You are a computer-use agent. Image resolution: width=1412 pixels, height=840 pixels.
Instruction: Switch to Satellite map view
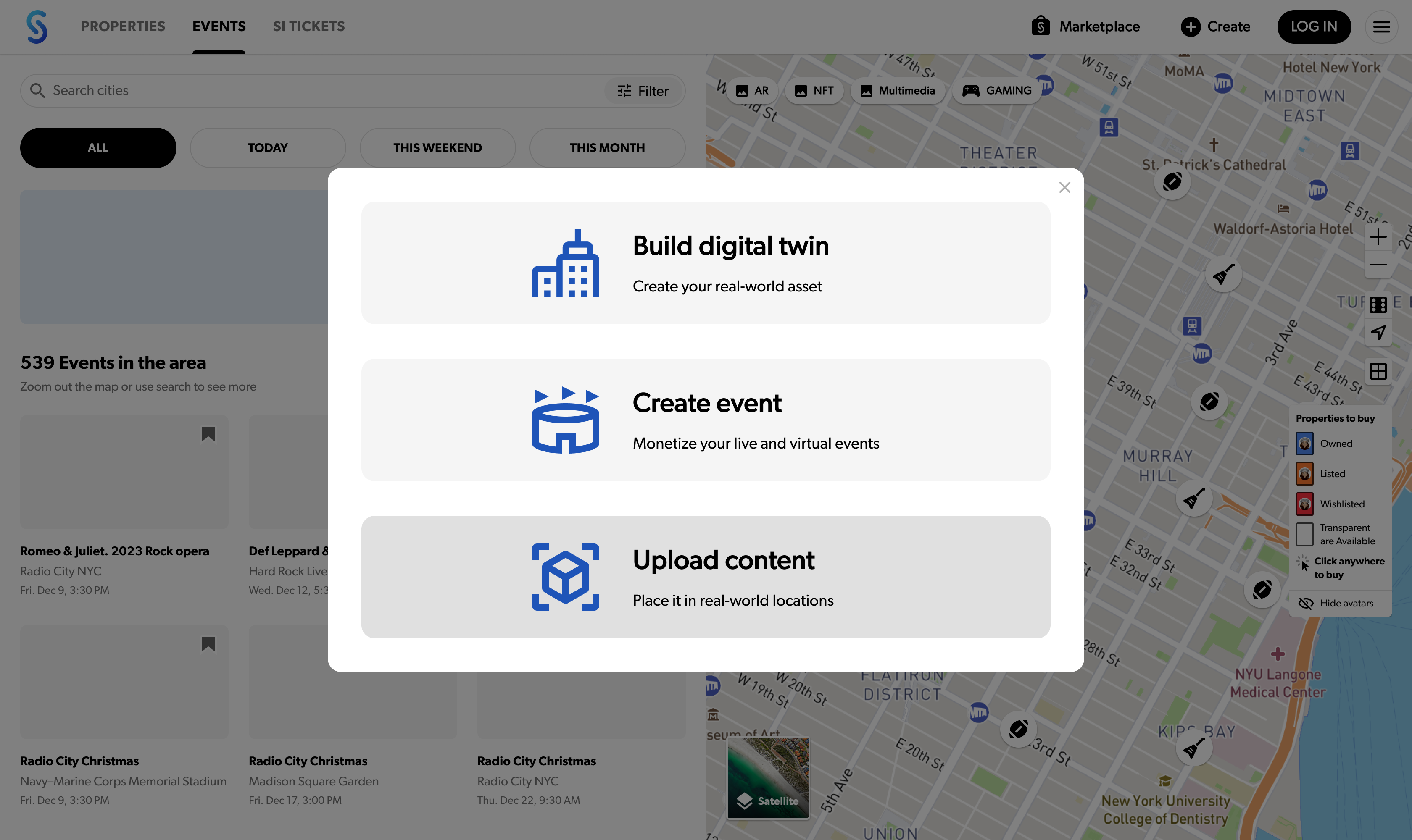coord(767,778)
